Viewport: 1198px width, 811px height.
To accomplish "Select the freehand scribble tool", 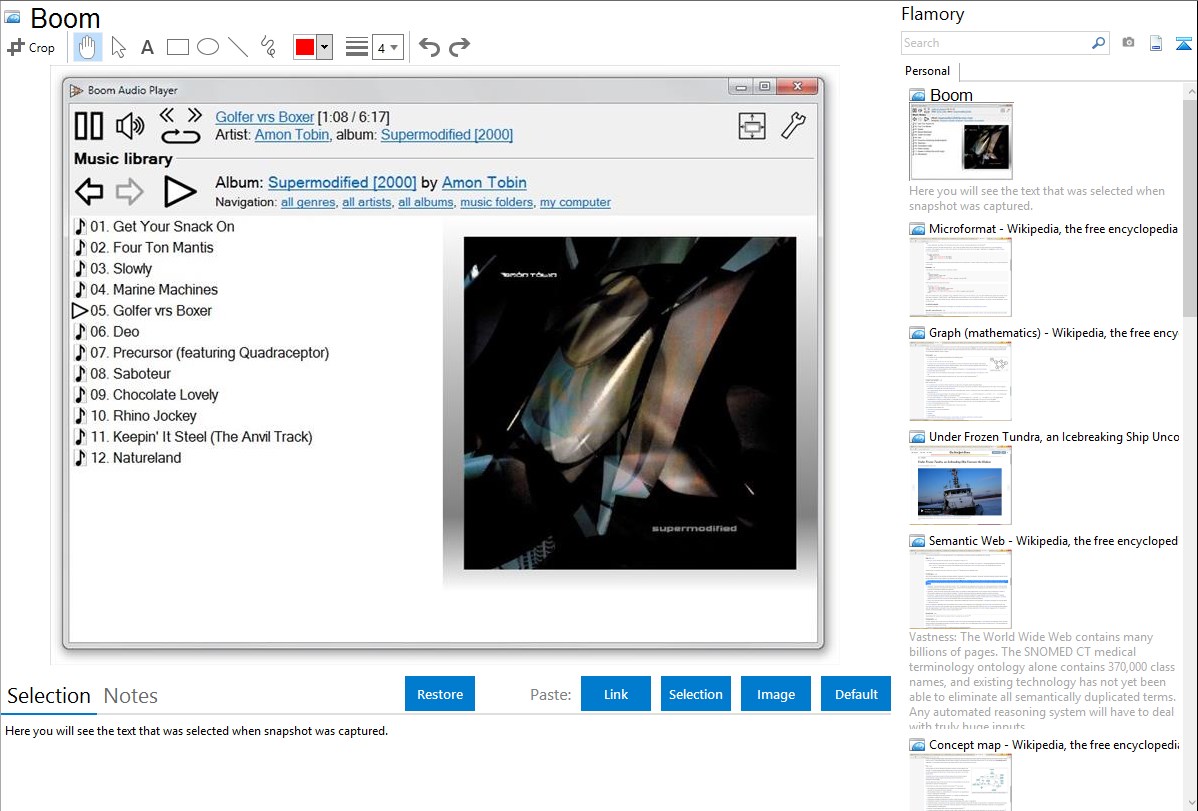I will pos(268,47).
